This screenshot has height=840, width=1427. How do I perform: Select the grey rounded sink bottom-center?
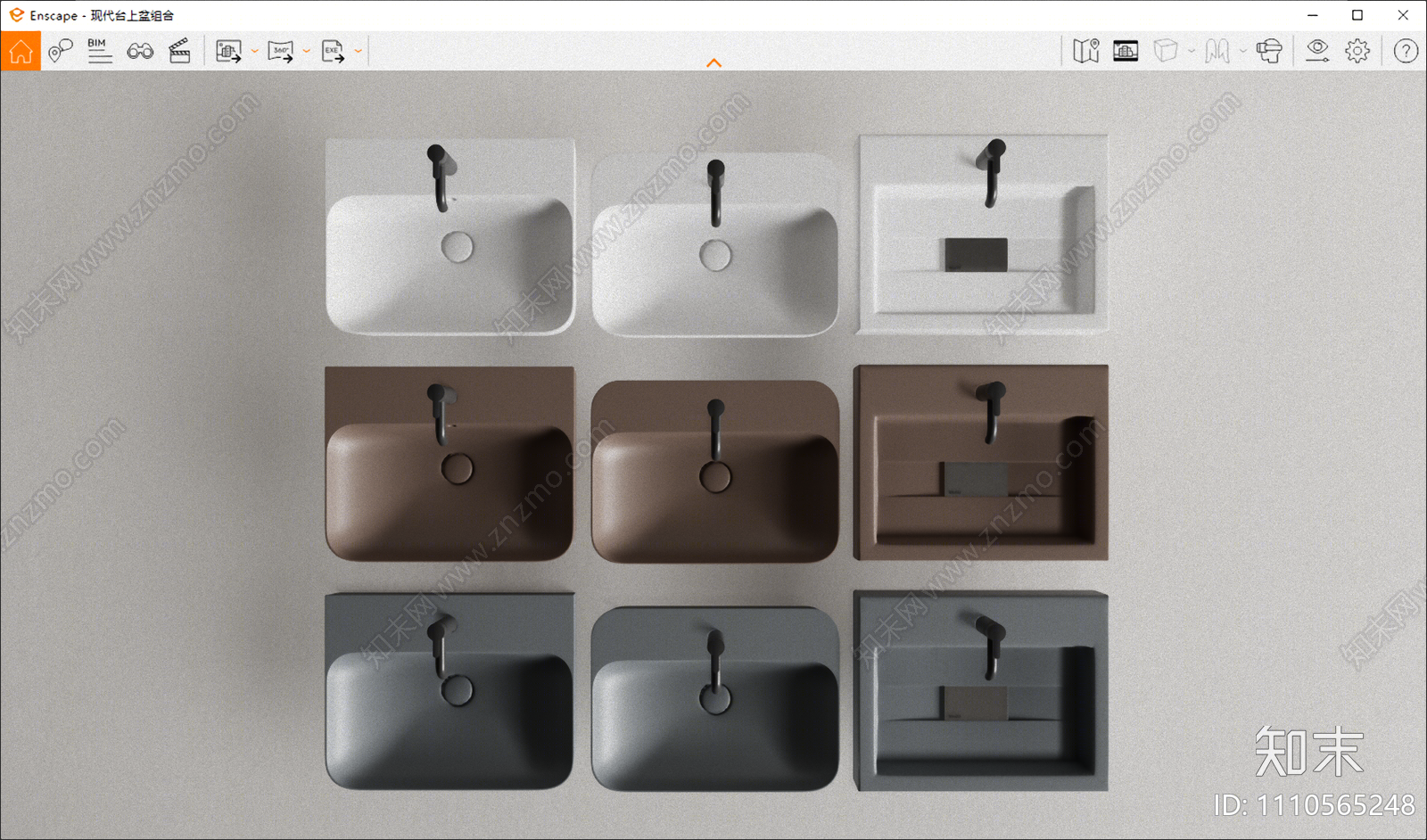[x=715, y=698]
